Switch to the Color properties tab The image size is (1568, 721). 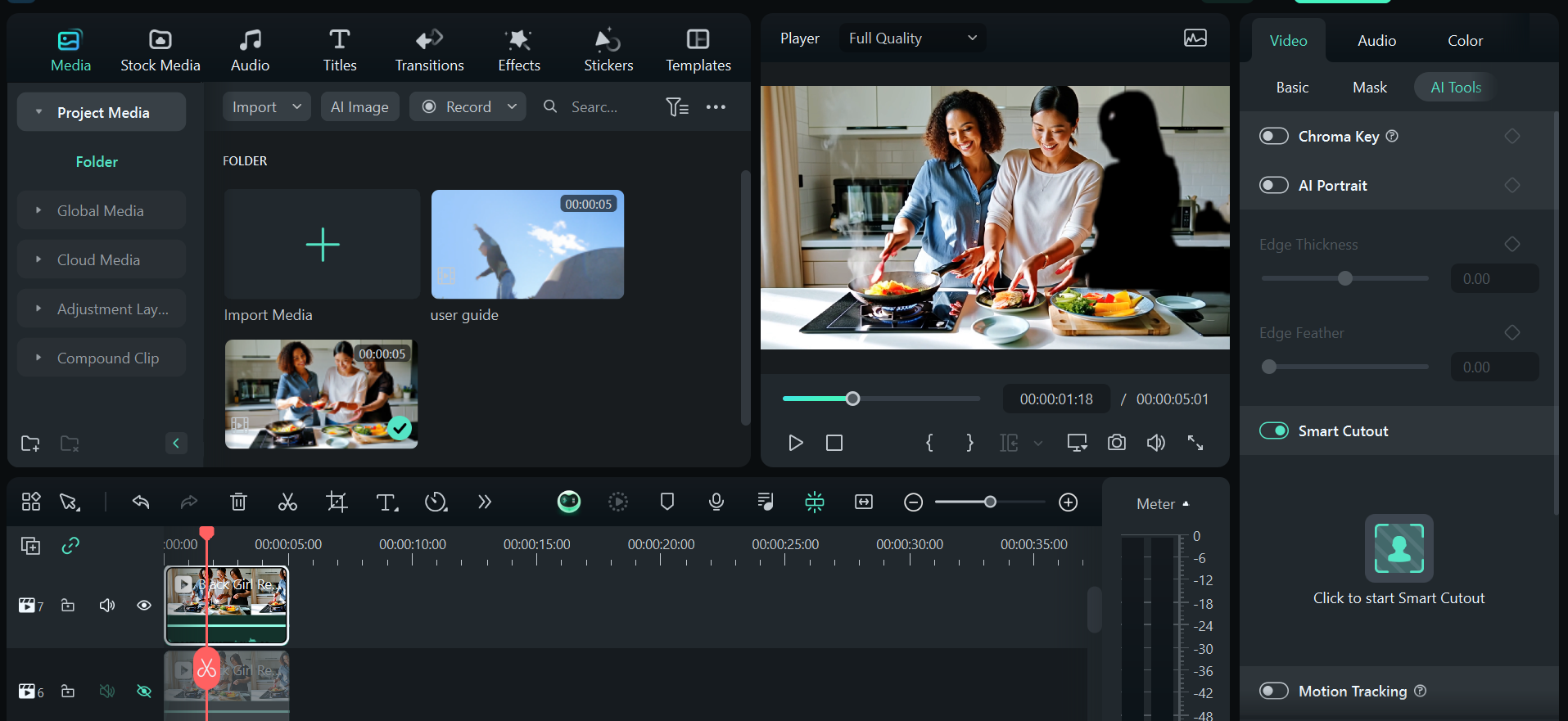click(x=1465, y=40)
